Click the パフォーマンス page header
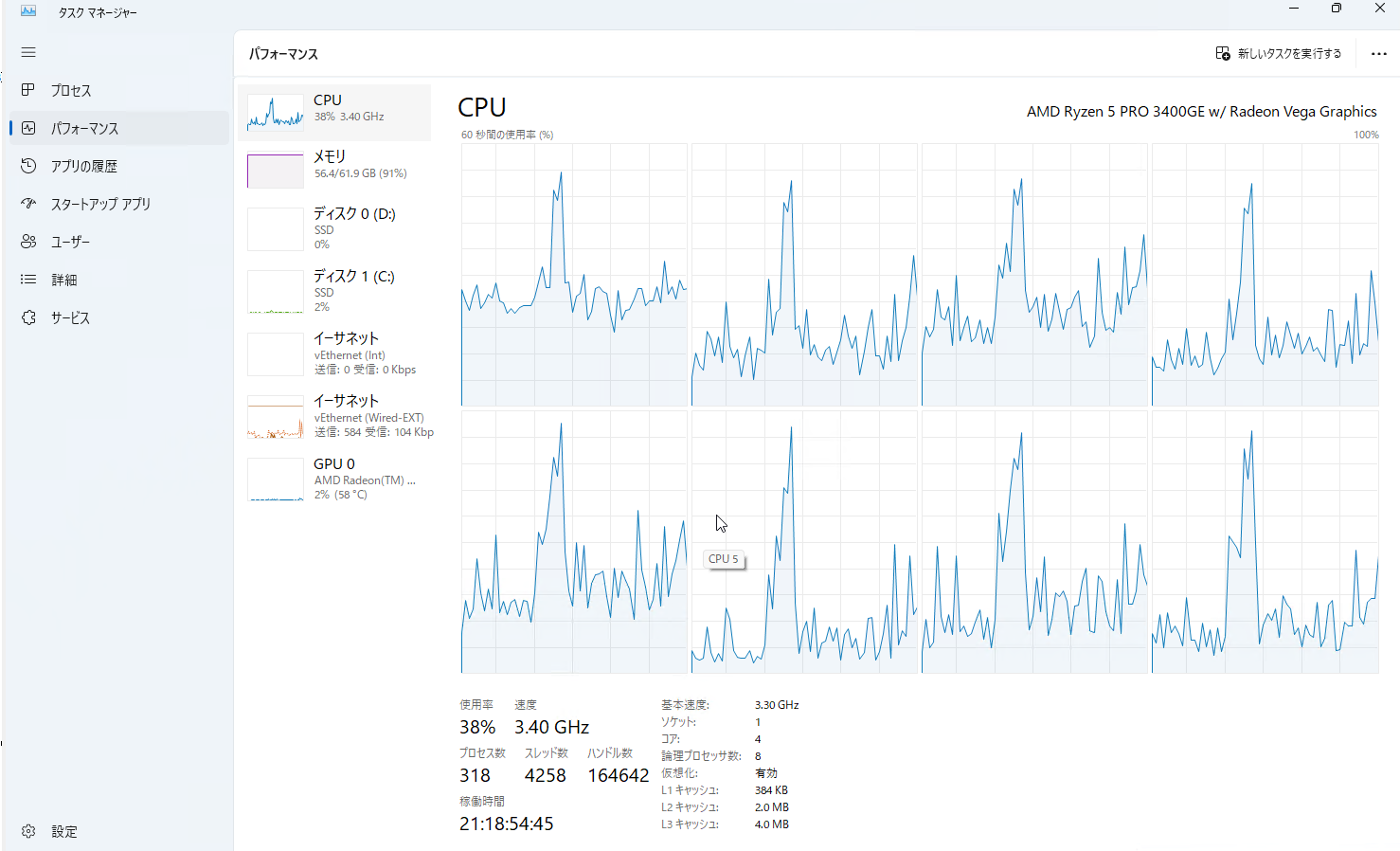Viewport: 1400px width, 851px height. click(x=283, y=54)
